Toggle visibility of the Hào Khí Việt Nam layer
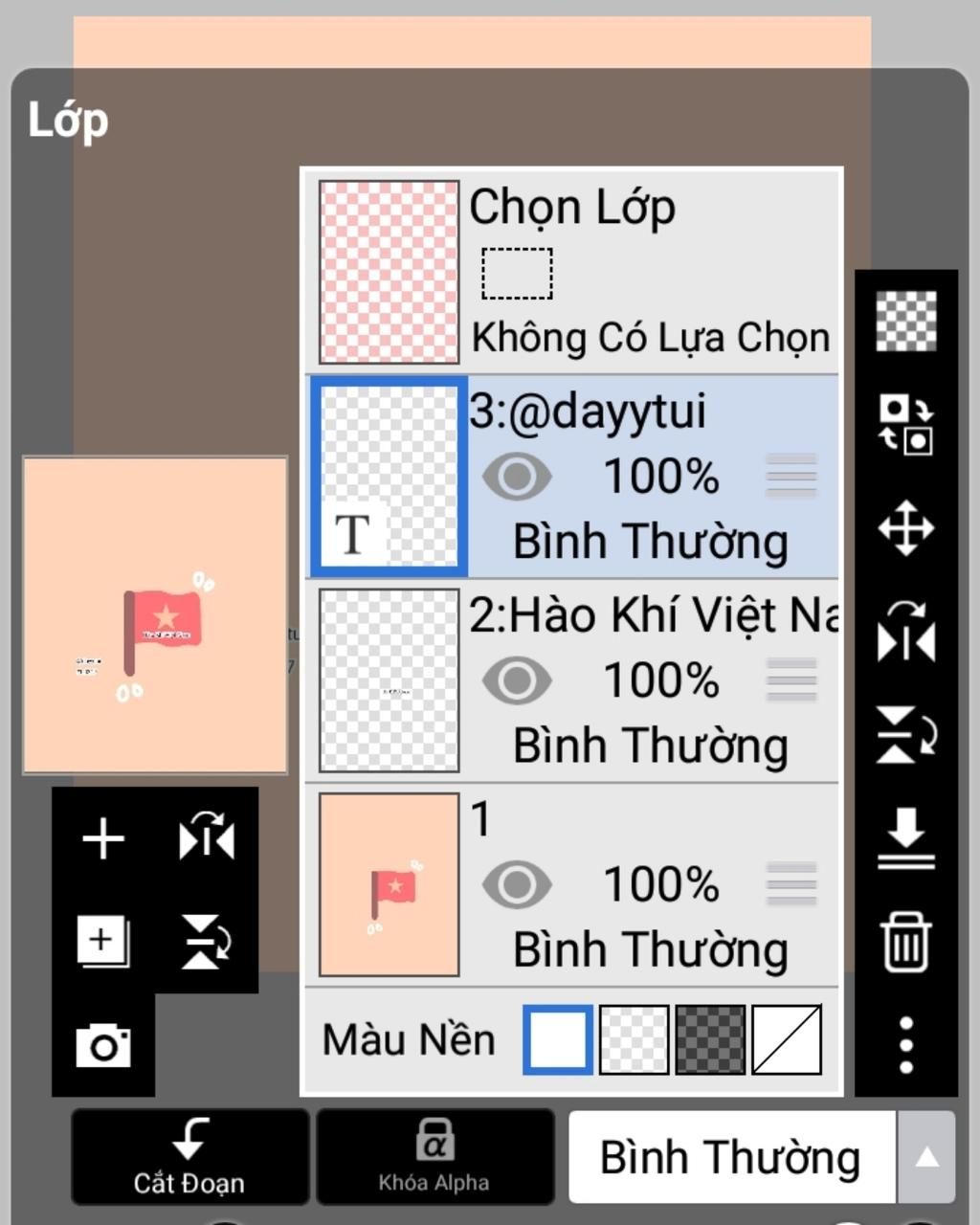This screenshot has width=980, height=1225. (x=517, y=680)
